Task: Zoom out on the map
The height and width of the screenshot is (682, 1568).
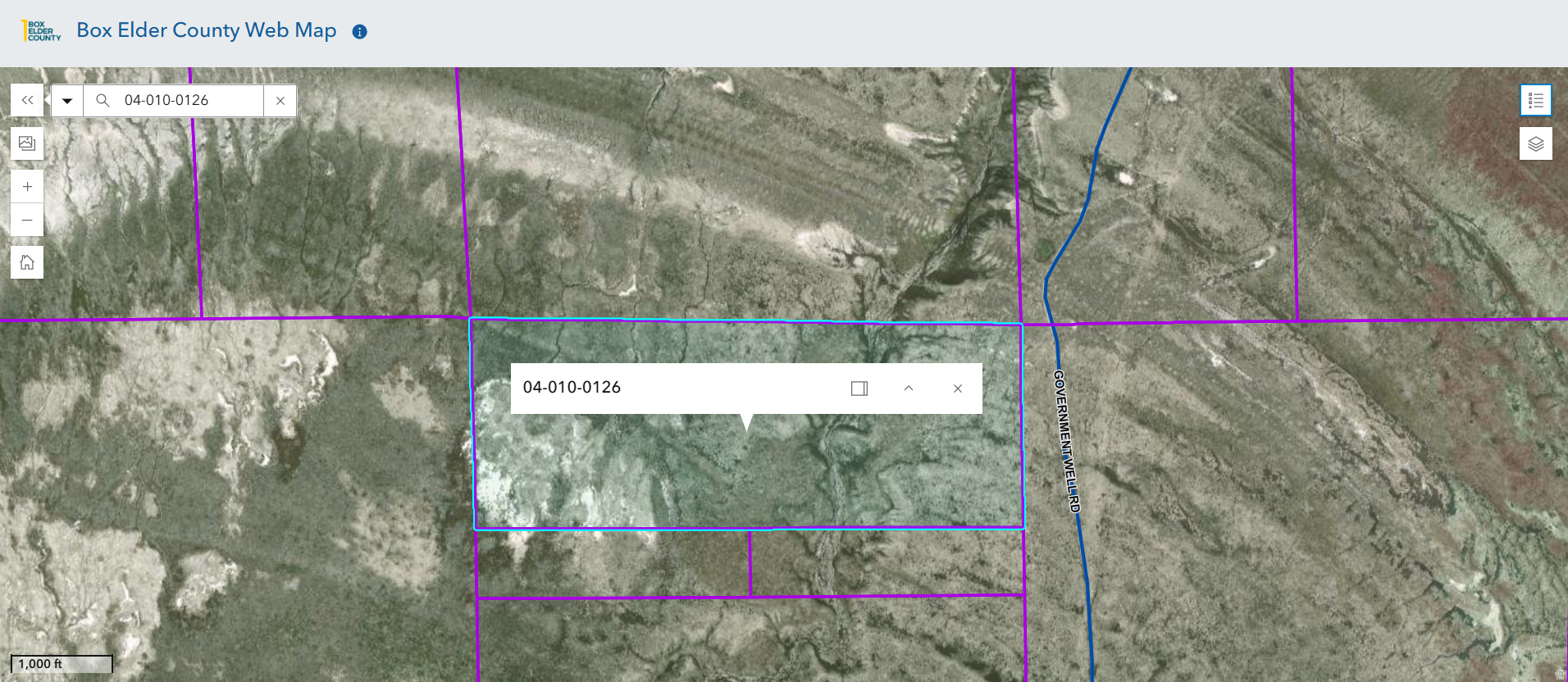Action: 27,221
